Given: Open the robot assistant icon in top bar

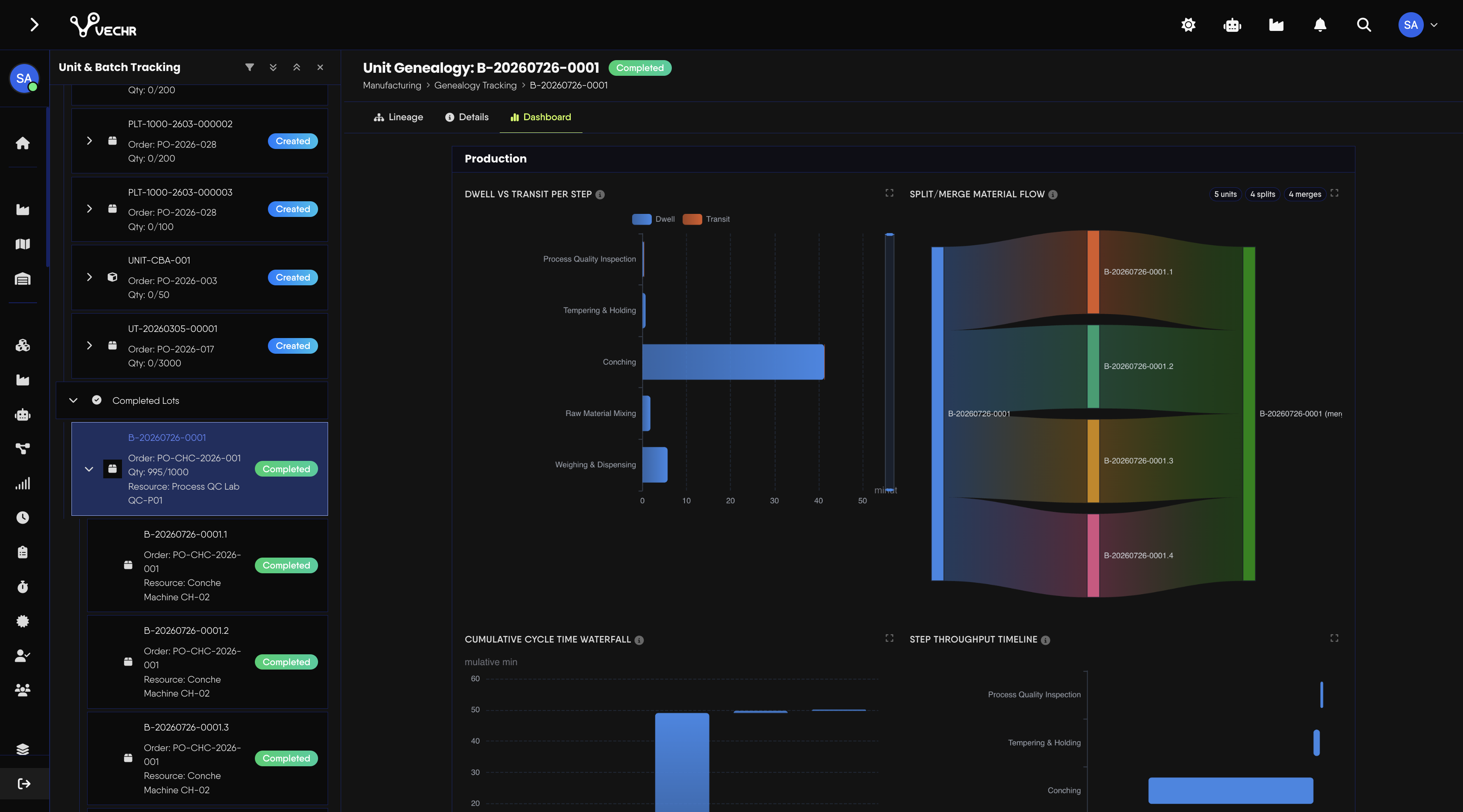Looking at the screenshot, I should [1233, 25].
